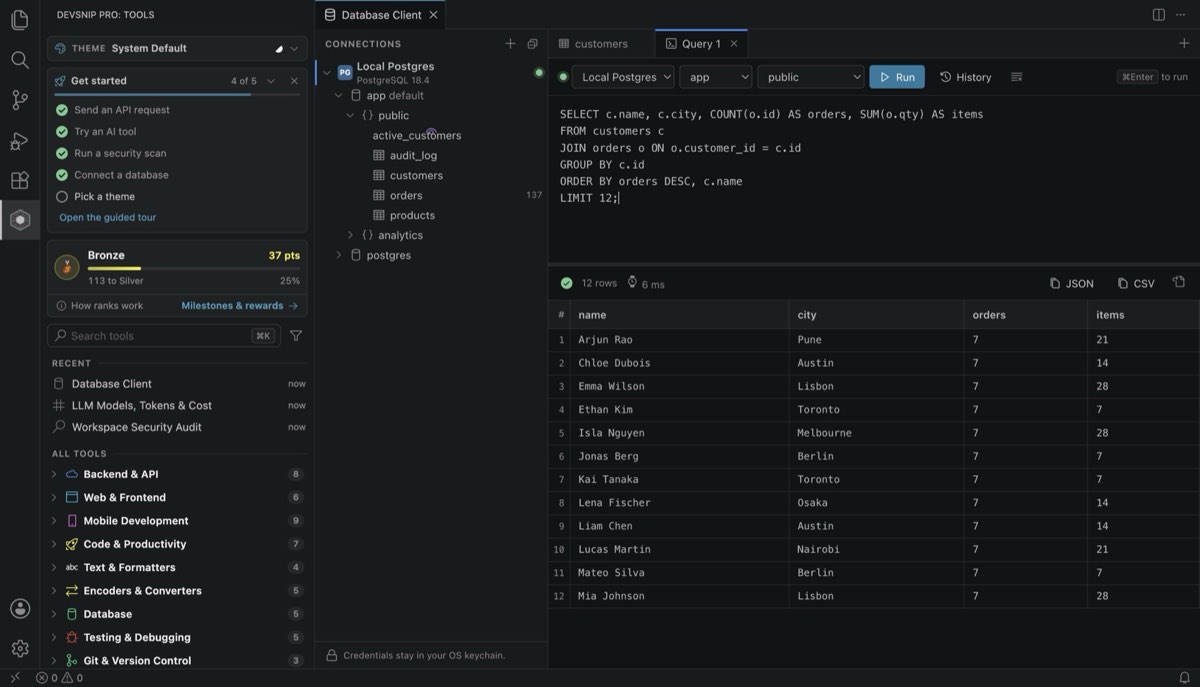Click the Bronze rank progress bar

coord(193,269)
